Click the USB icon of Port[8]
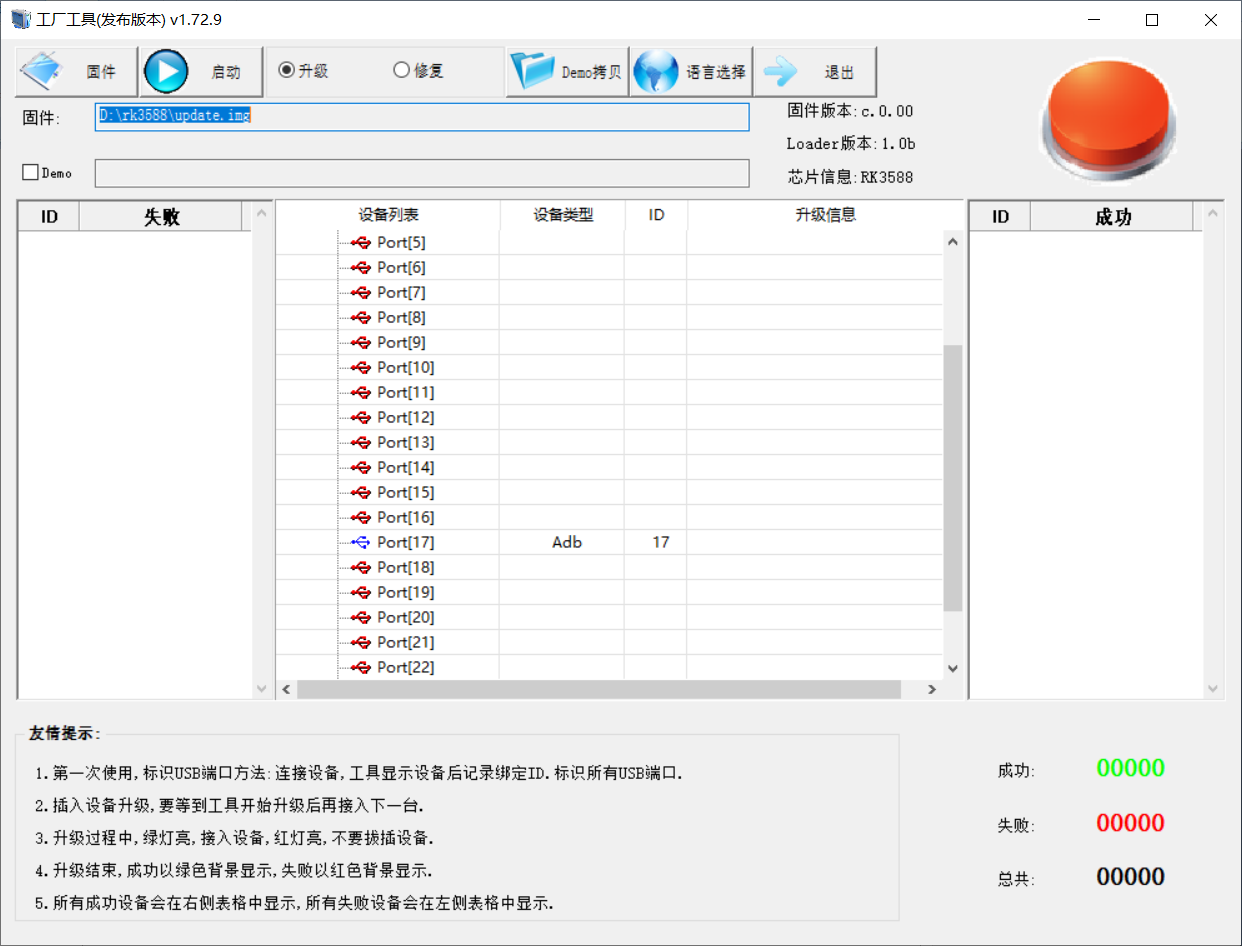Screen dimensions: 1242x946 (x=361, y=317)
